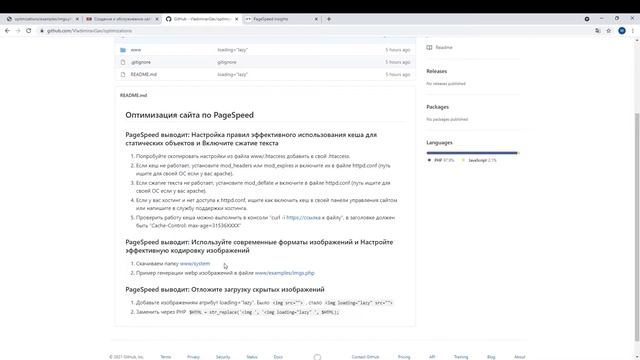The height and width of the screenshot is (360, 640).
Task: Open Contact GitHub in the footer
Action: tap(365, 357)
